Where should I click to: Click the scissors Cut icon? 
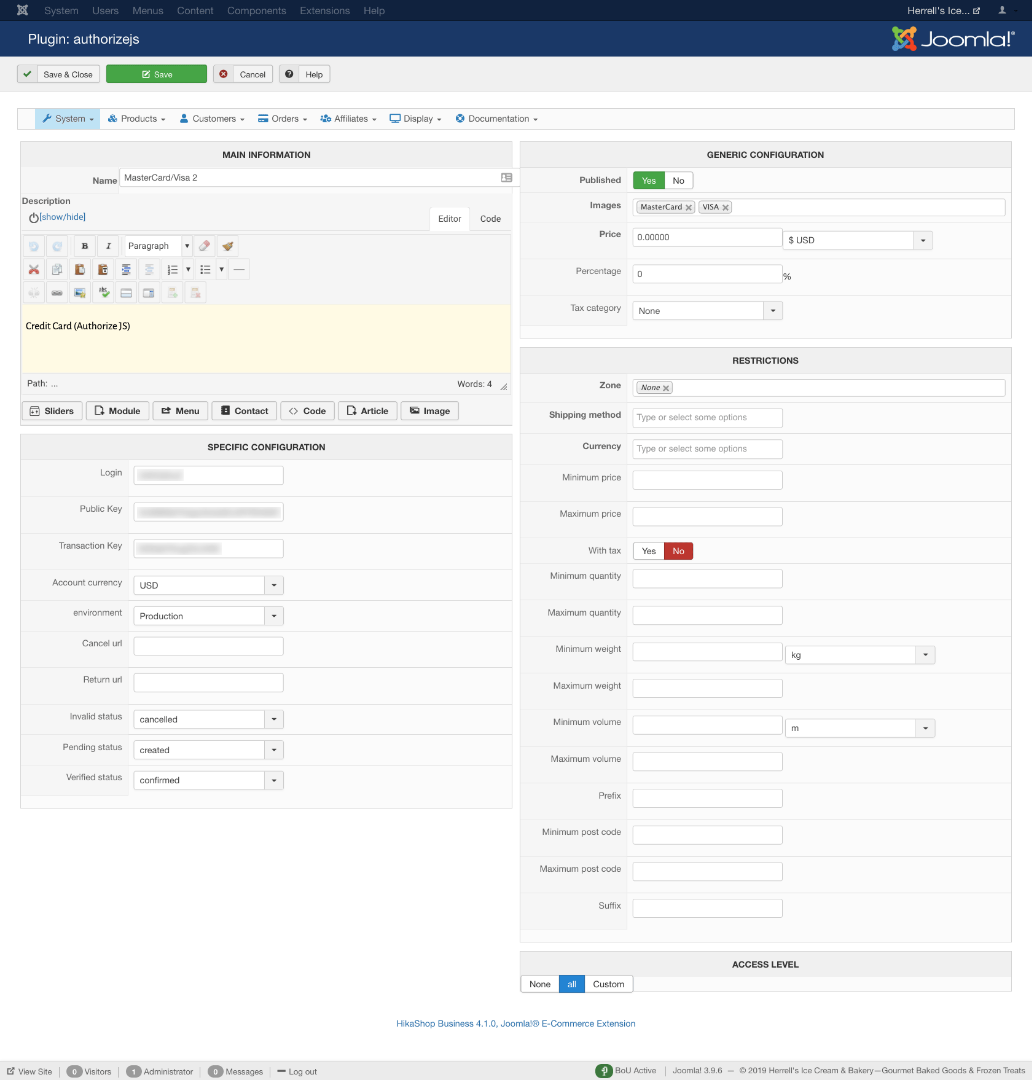coord(34,269)
